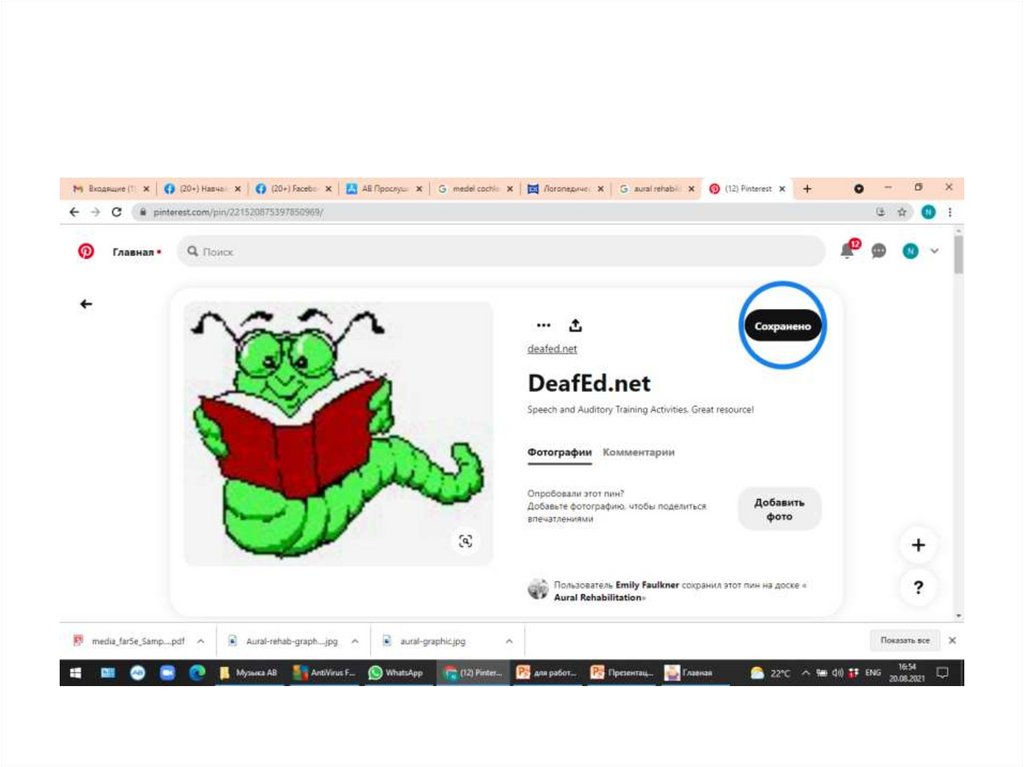The width and height of the screenshot is (1024, 767).
Task: Close the (12) Pinterest tab
Action: [782, 189]
